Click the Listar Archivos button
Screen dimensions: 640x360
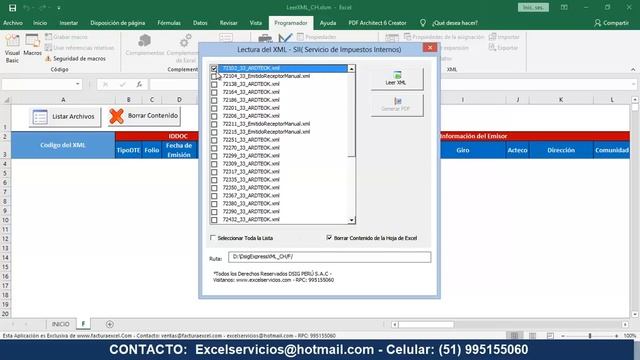point(64,117)
